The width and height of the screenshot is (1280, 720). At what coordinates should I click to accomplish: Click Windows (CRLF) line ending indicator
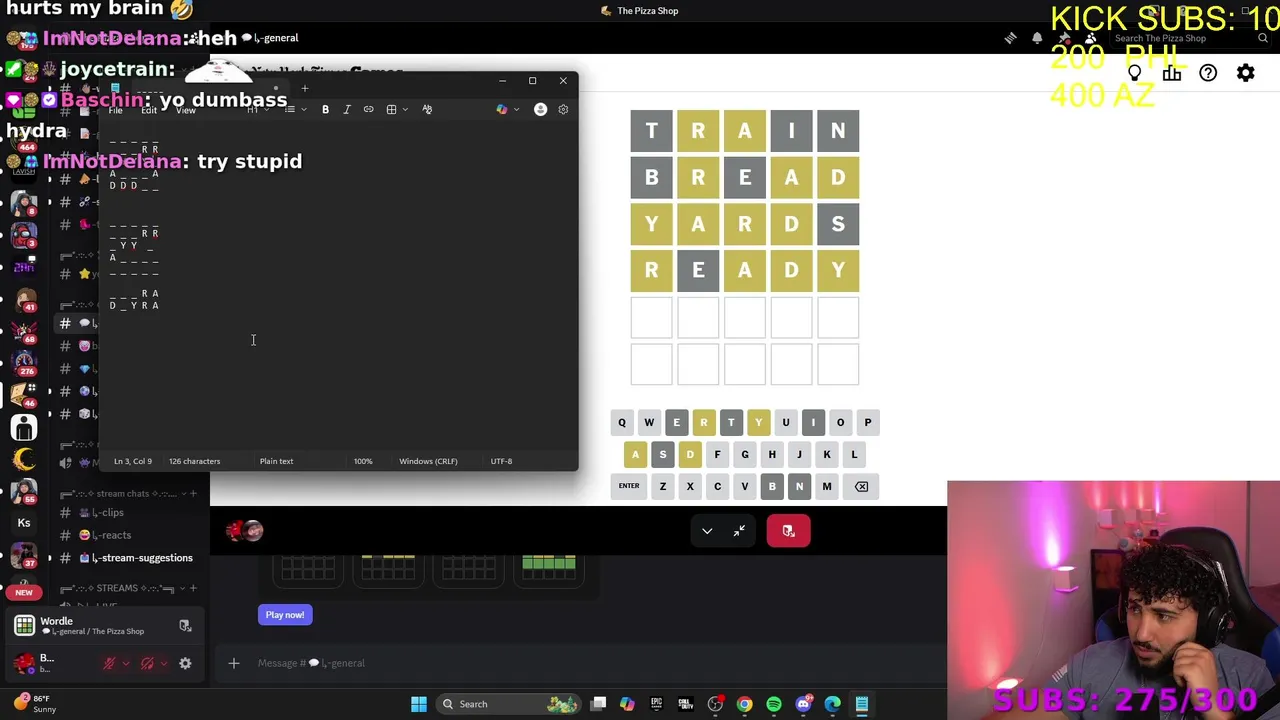[428, 461]
